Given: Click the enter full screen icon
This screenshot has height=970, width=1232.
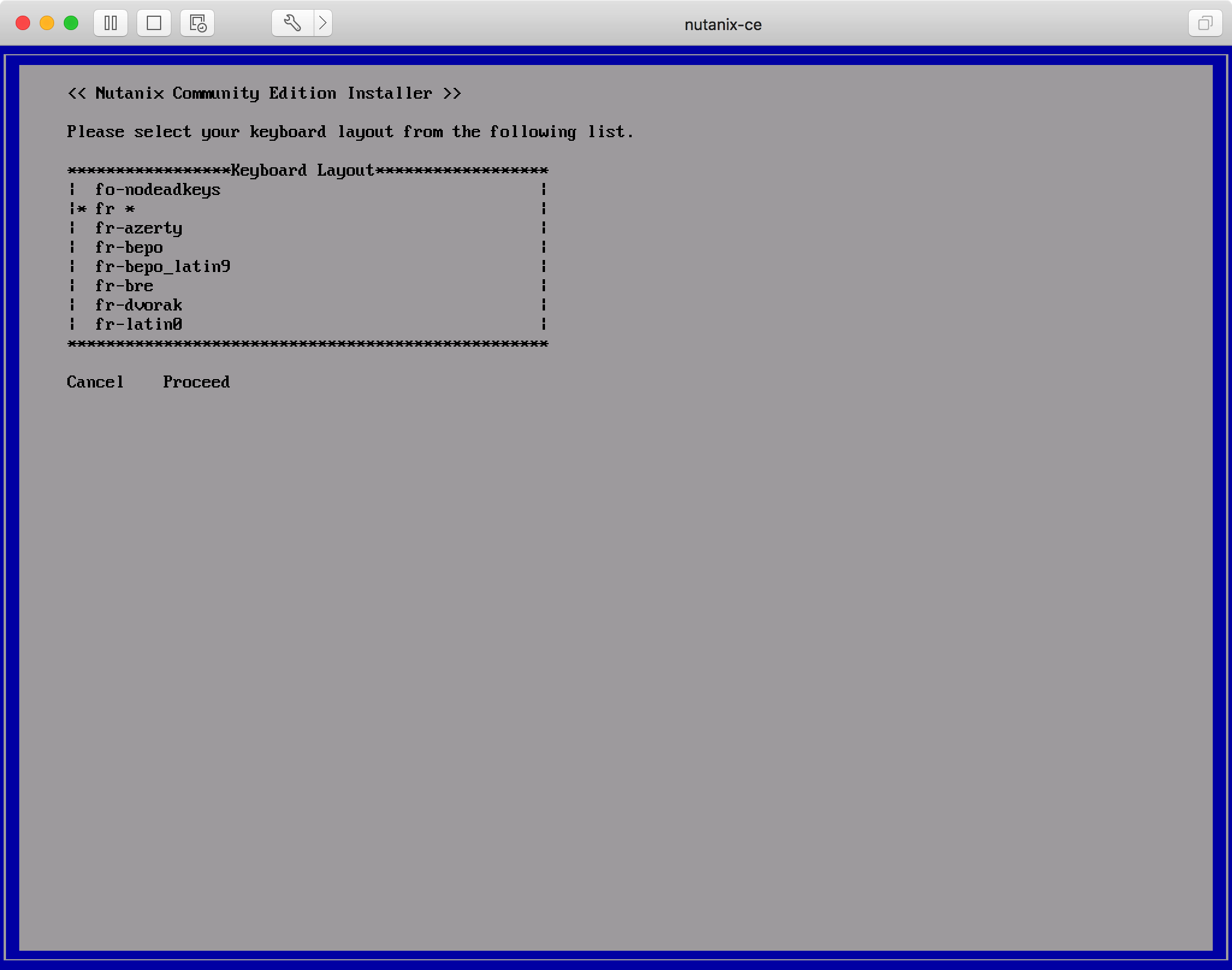Looking at the screenshot, I should coord(1205,23).
